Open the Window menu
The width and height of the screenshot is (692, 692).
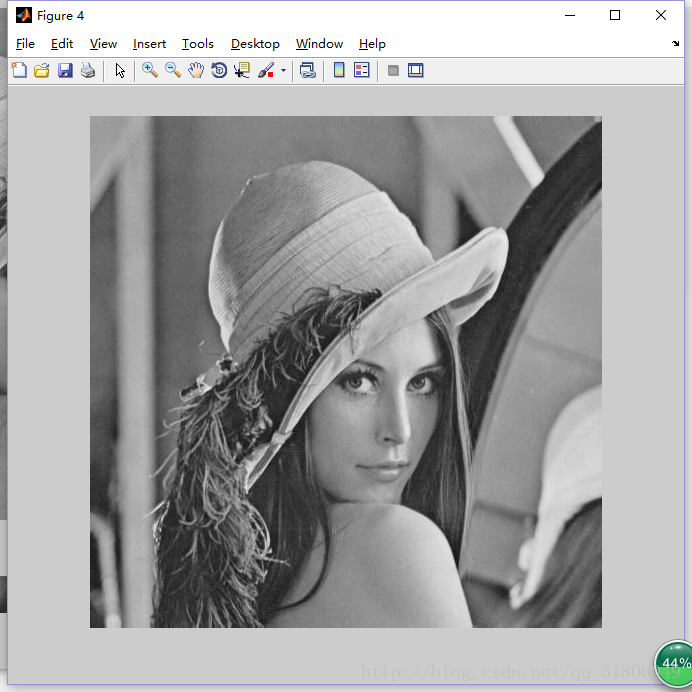point(319,44)
